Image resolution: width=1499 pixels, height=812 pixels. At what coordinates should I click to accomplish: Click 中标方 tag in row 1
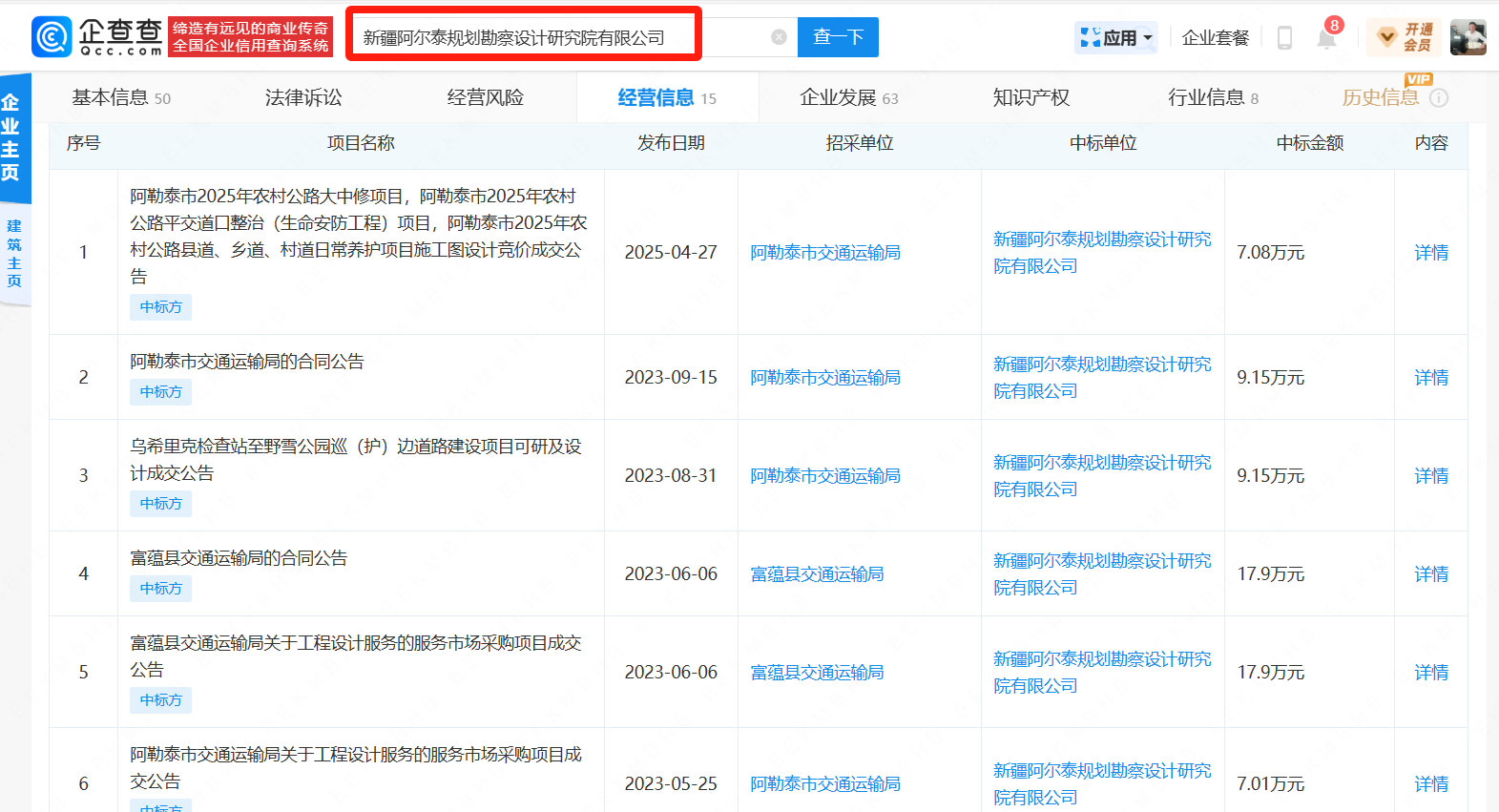pos(160,306)
